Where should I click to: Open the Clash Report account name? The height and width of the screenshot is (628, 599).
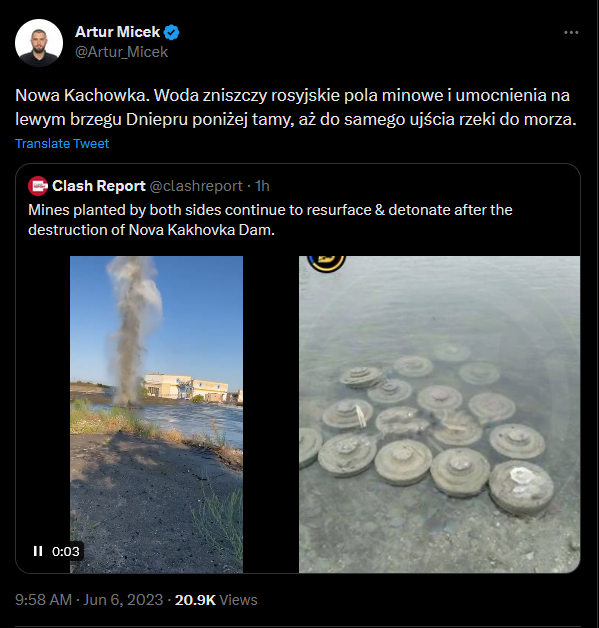98,186
